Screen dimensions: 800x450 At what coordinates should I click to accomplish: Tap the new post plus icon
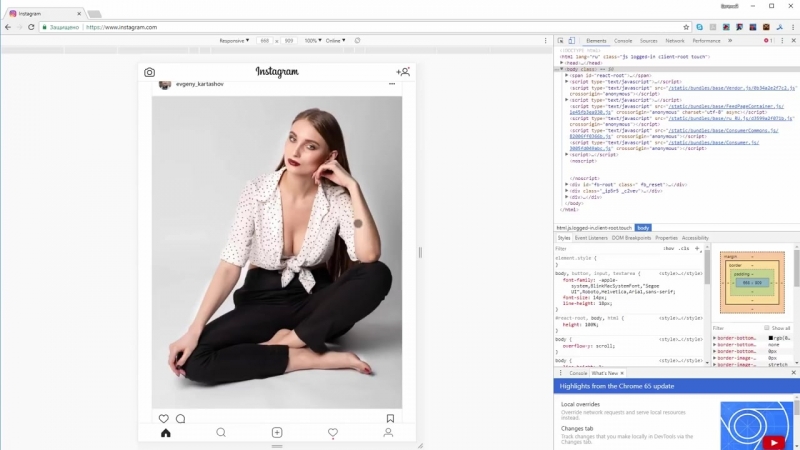[x=277, y=433]
